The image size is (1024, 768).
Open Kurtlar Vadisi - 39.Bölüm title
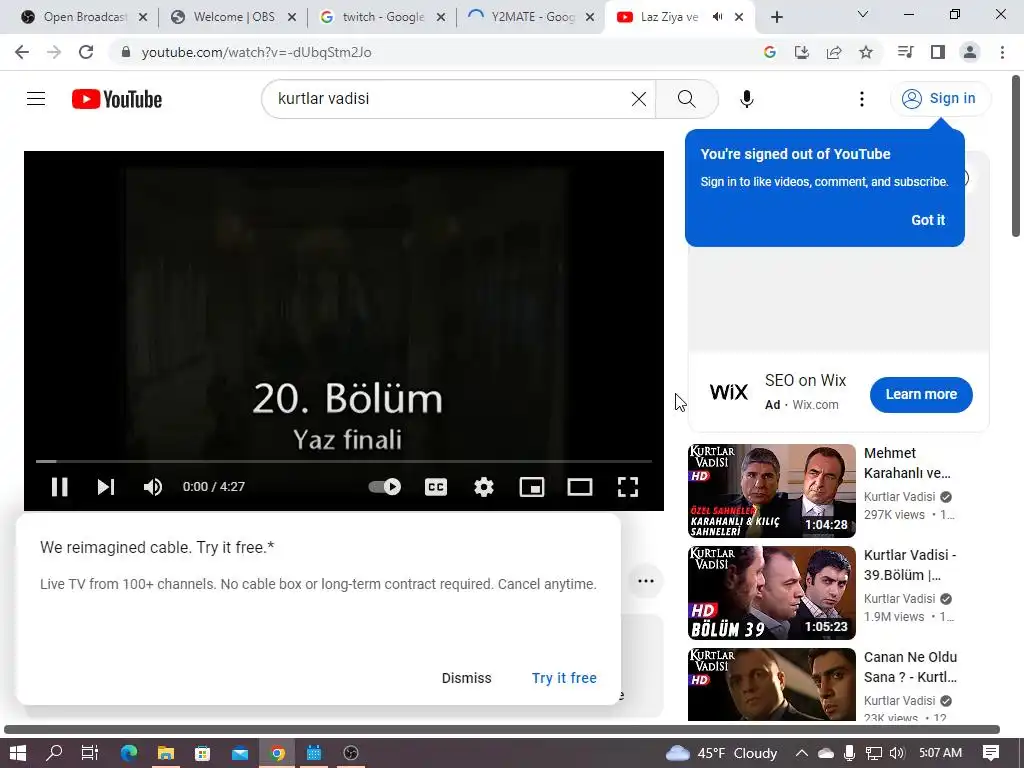[910, 565]
